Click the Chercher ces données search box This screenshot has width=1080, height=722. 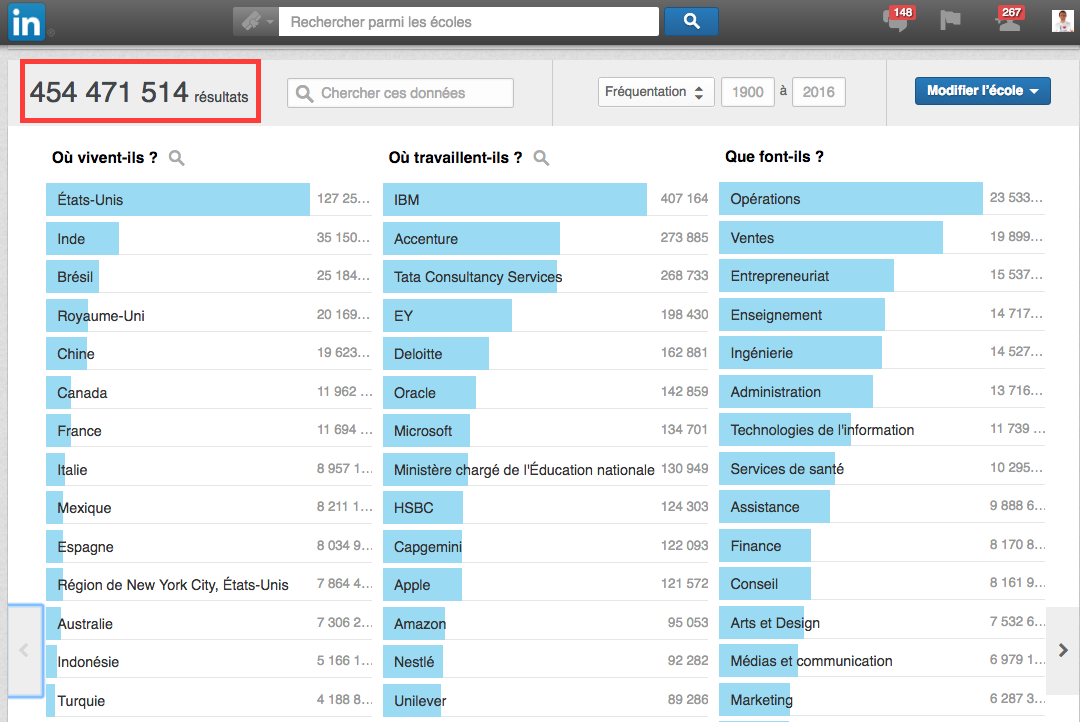point(400,93)
